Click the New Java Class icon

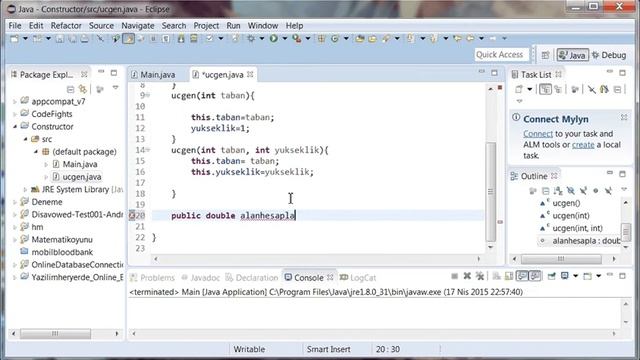pyautogui.click(x=335, y=38)
